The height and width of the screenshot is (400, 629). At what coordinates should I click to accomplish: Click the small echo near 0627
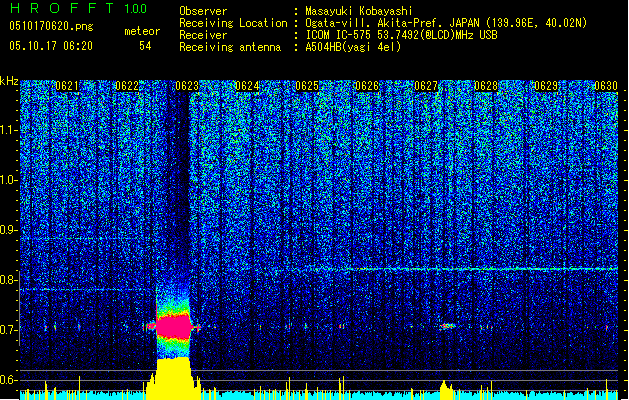tap(447, 325)
